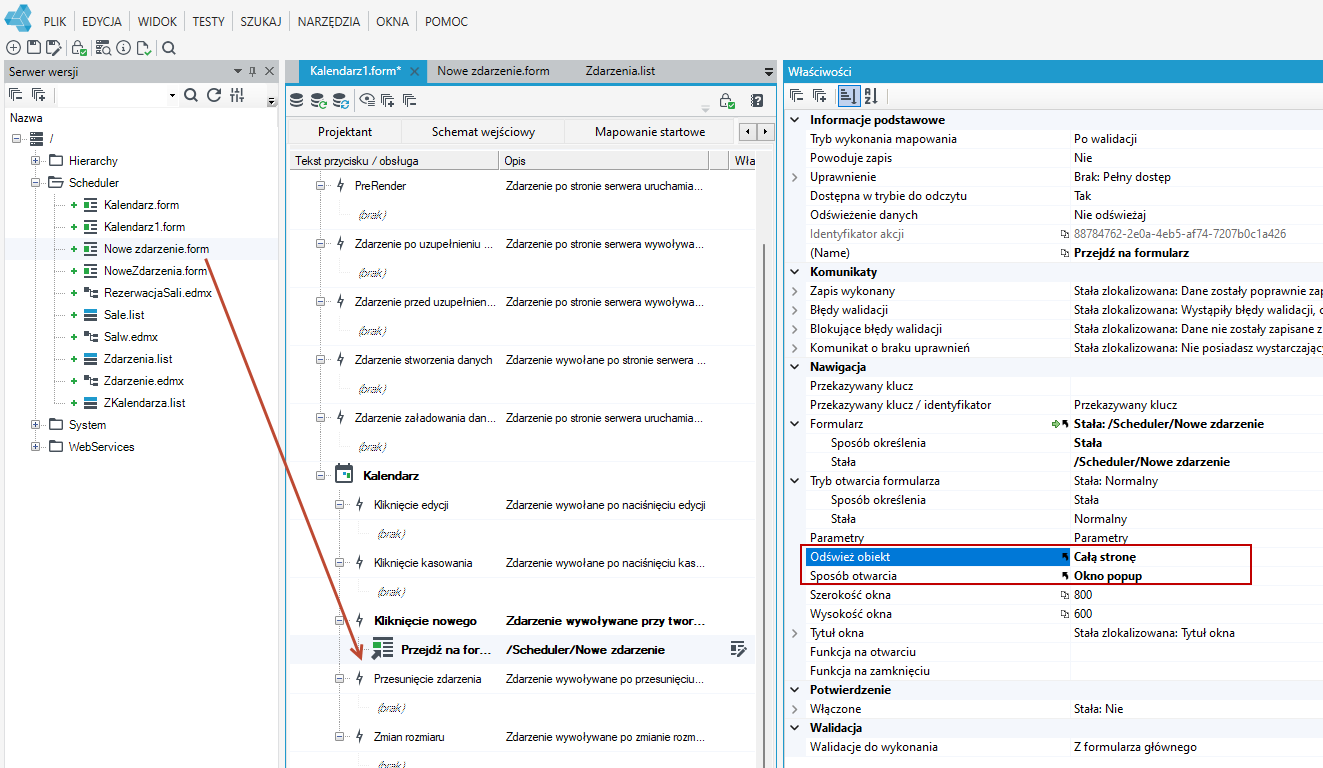Viewport: 1323px width, 768px height.
Task: Collapse the Komunikaty property section
Action: [x=795, y=272]
